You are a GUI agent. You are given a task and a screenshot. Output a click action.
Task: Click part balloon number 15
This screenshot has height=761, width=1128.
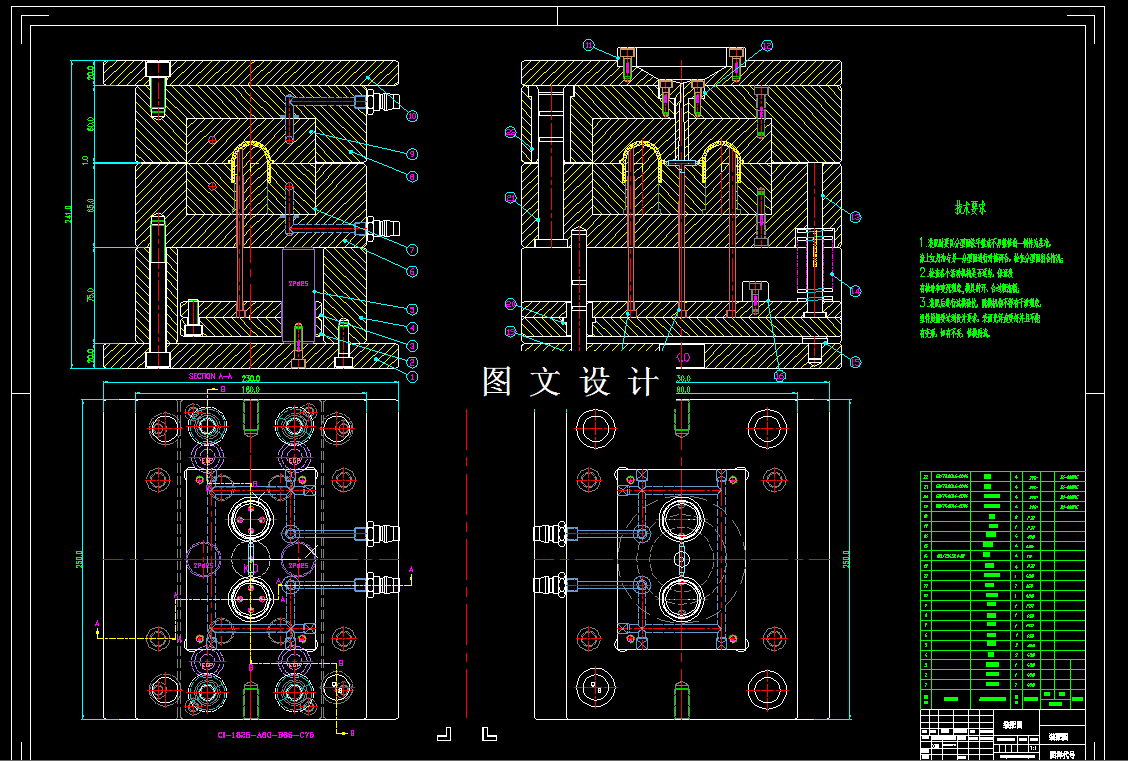(x=855, y=363)
